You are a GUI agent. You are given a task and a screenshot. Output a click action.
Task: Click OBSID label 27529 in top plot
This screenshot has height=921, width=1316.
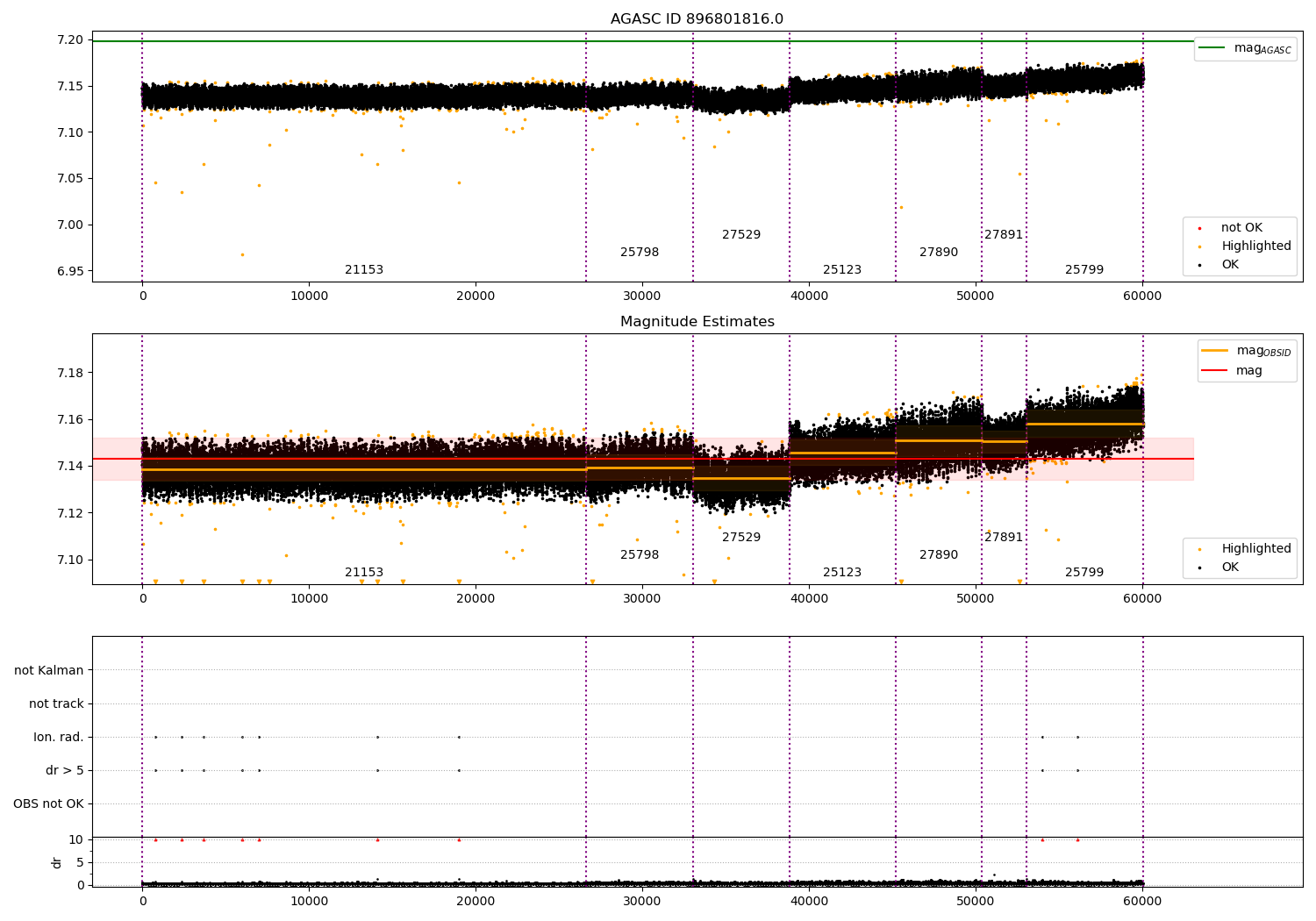tap(741, 235)
